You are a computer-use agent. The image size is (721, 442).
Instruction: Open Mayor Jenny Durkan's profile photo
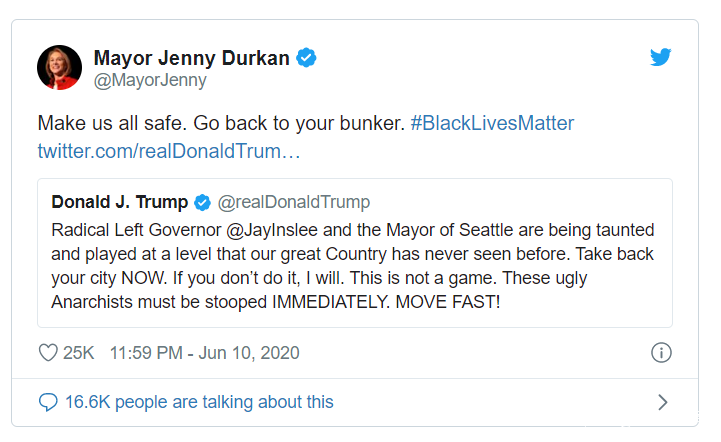60,67
